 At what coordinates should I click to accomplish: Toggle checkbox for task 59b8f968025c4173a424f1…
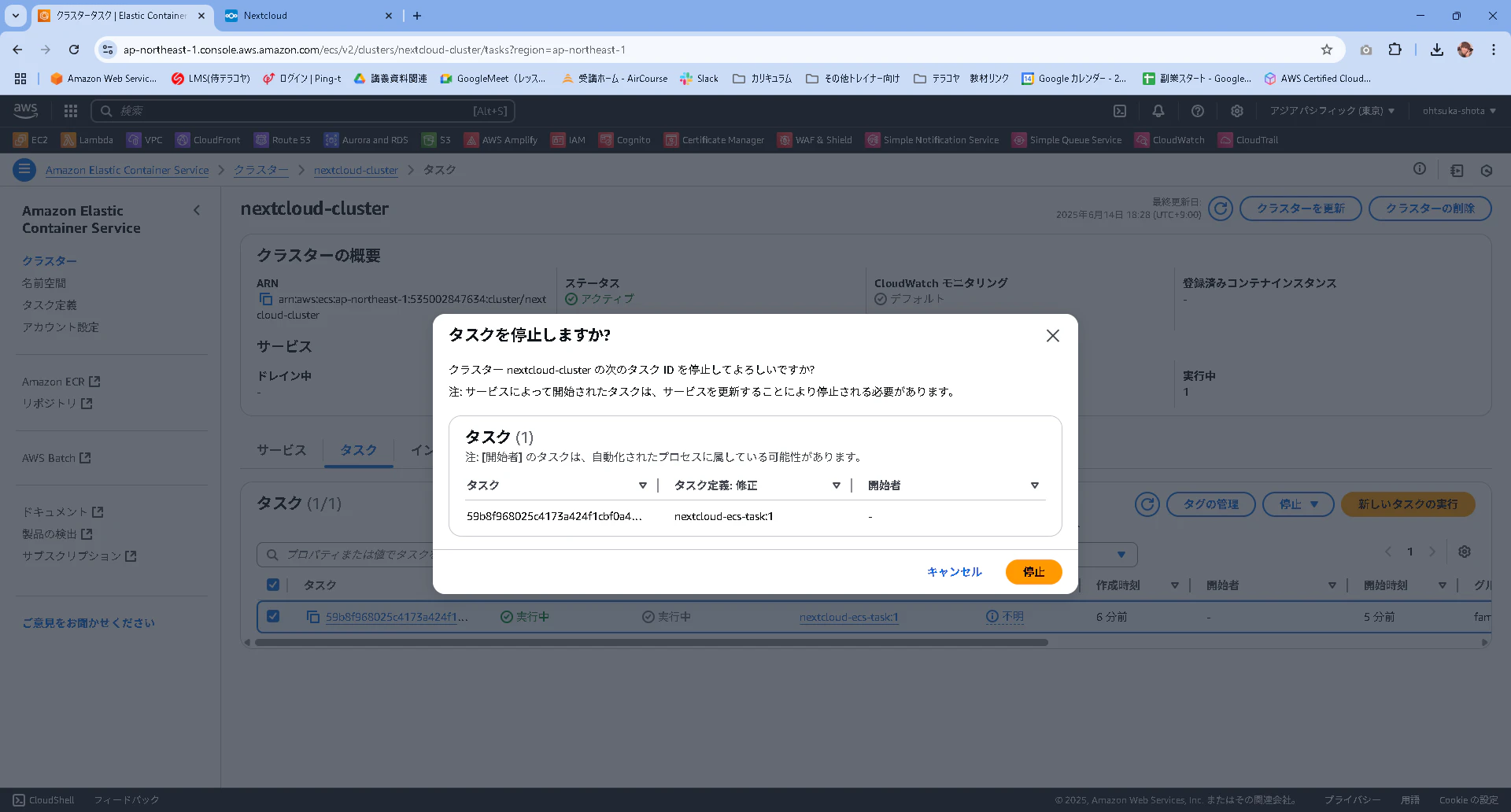tap(273, 616)
